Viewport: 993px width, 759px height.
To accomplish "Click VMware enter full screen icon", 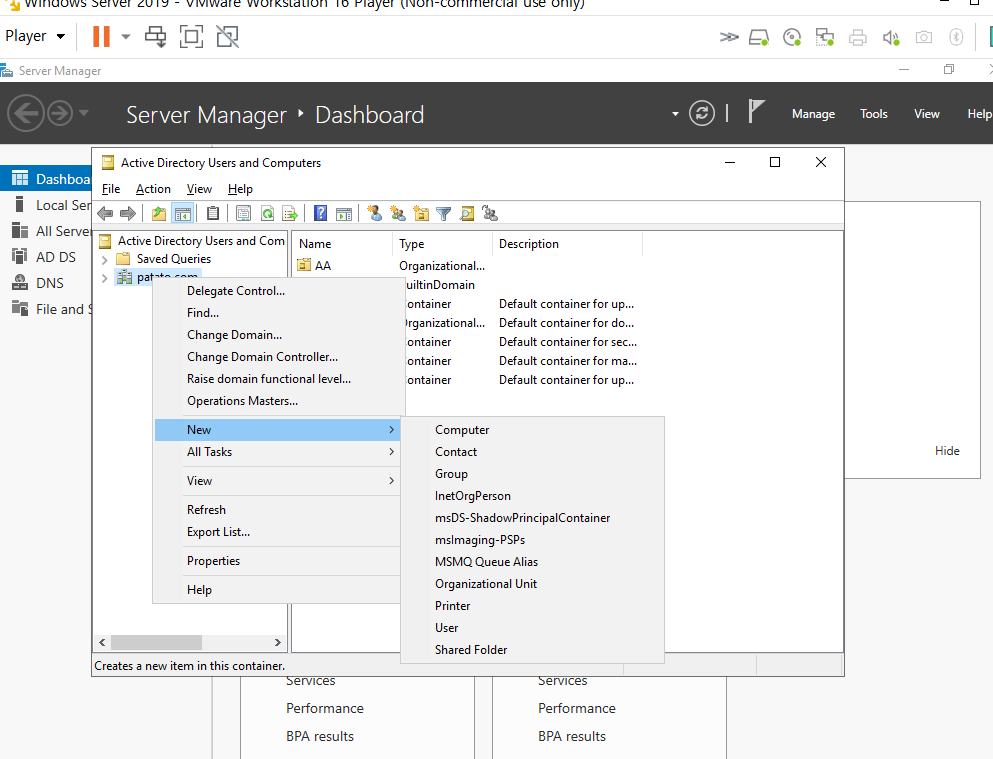I will coord(191,37).
